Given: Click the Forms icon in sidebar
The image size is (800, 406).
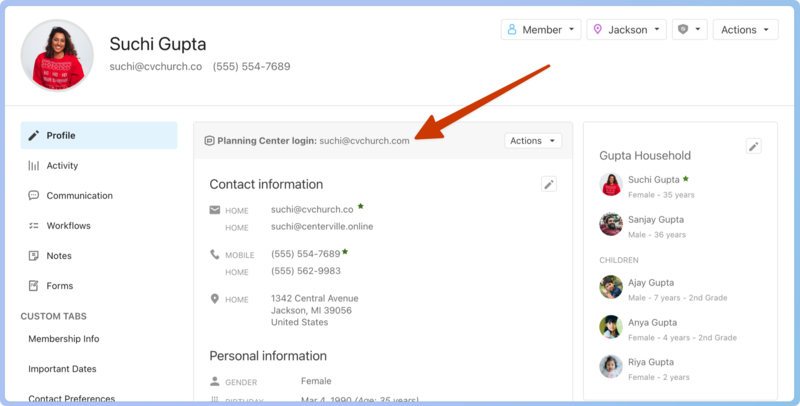Looking at the screenshot, I should 34,286.
